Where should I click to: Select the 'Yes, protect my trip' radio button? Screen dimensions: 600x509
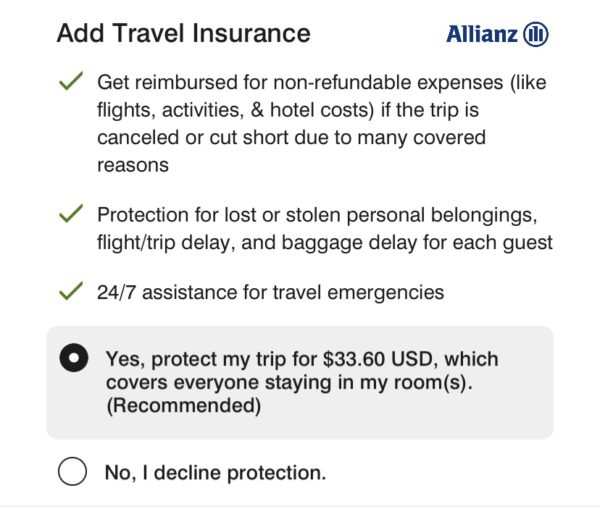73,358
